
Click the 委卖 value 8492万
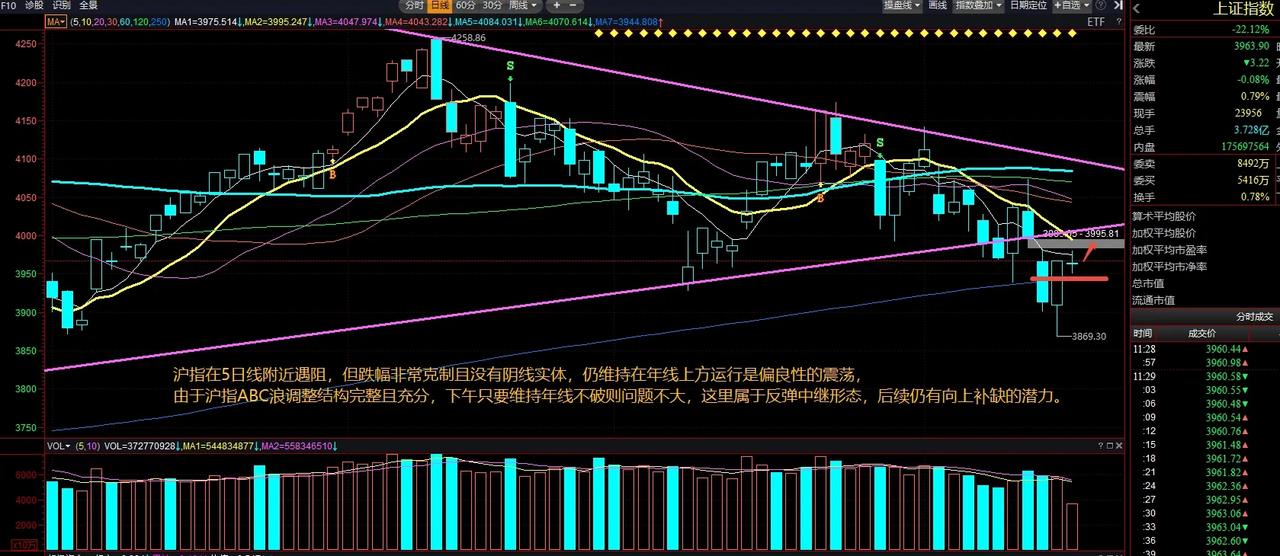(x=1253, y=165)
